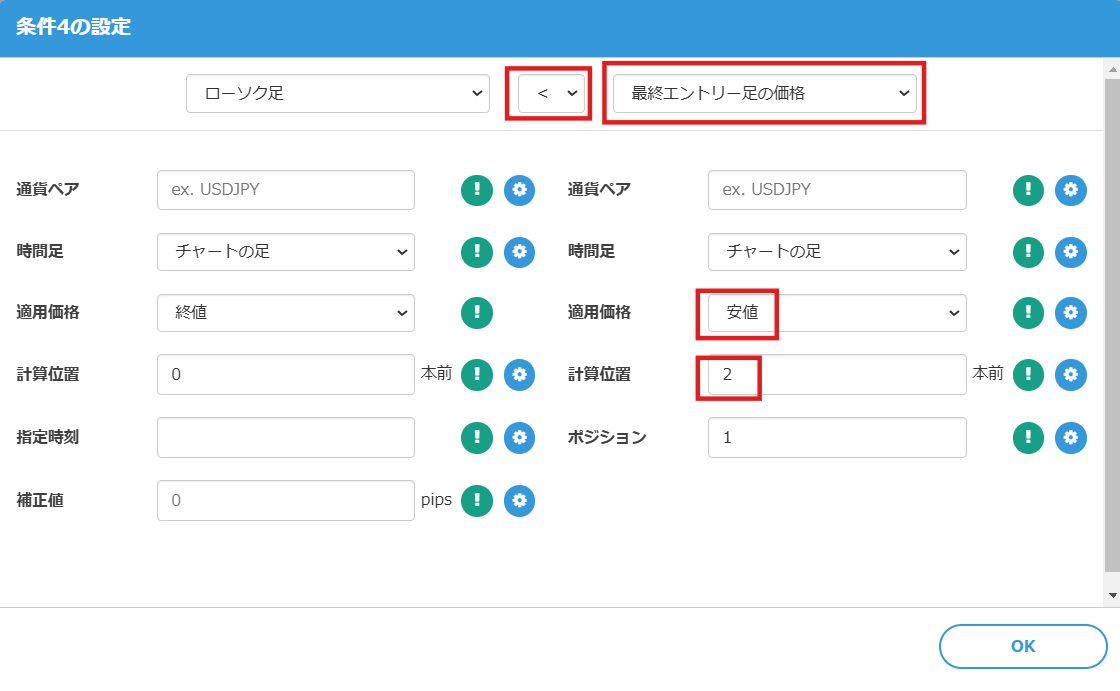Click the info icon beside right 計算位置
The width and height of the screenshot is (1120, 691).
click(x=1029, y=375)
